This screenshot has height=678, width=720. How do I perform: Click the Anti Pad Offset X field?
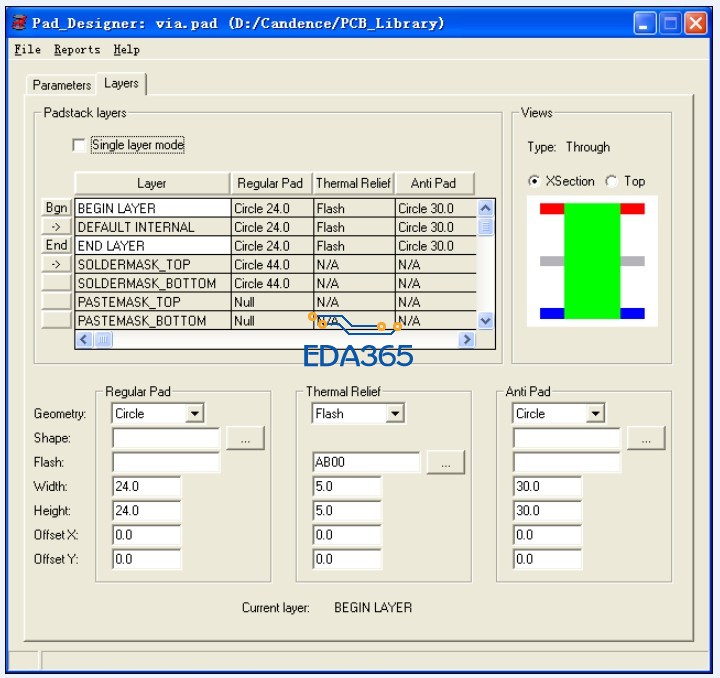(547, 535)
